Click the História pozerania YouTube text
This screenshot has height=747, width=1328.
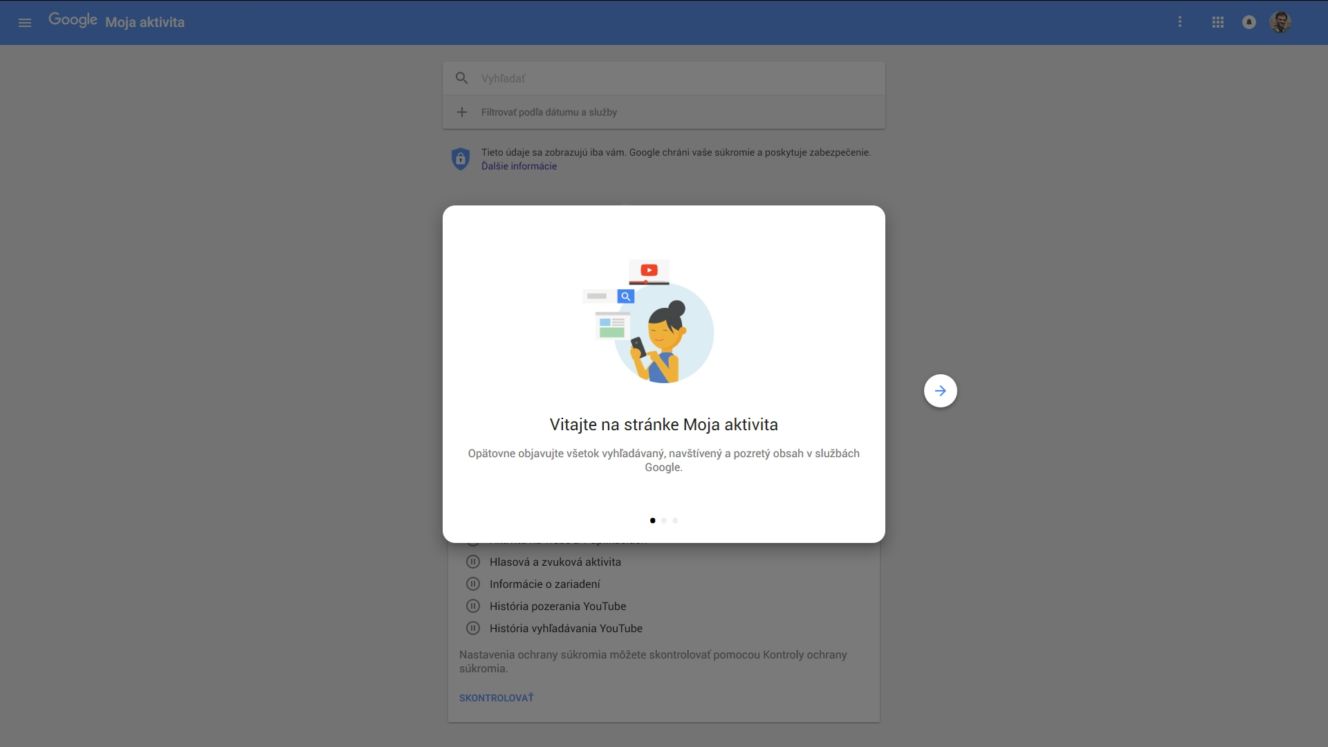(x=558, y=606)
